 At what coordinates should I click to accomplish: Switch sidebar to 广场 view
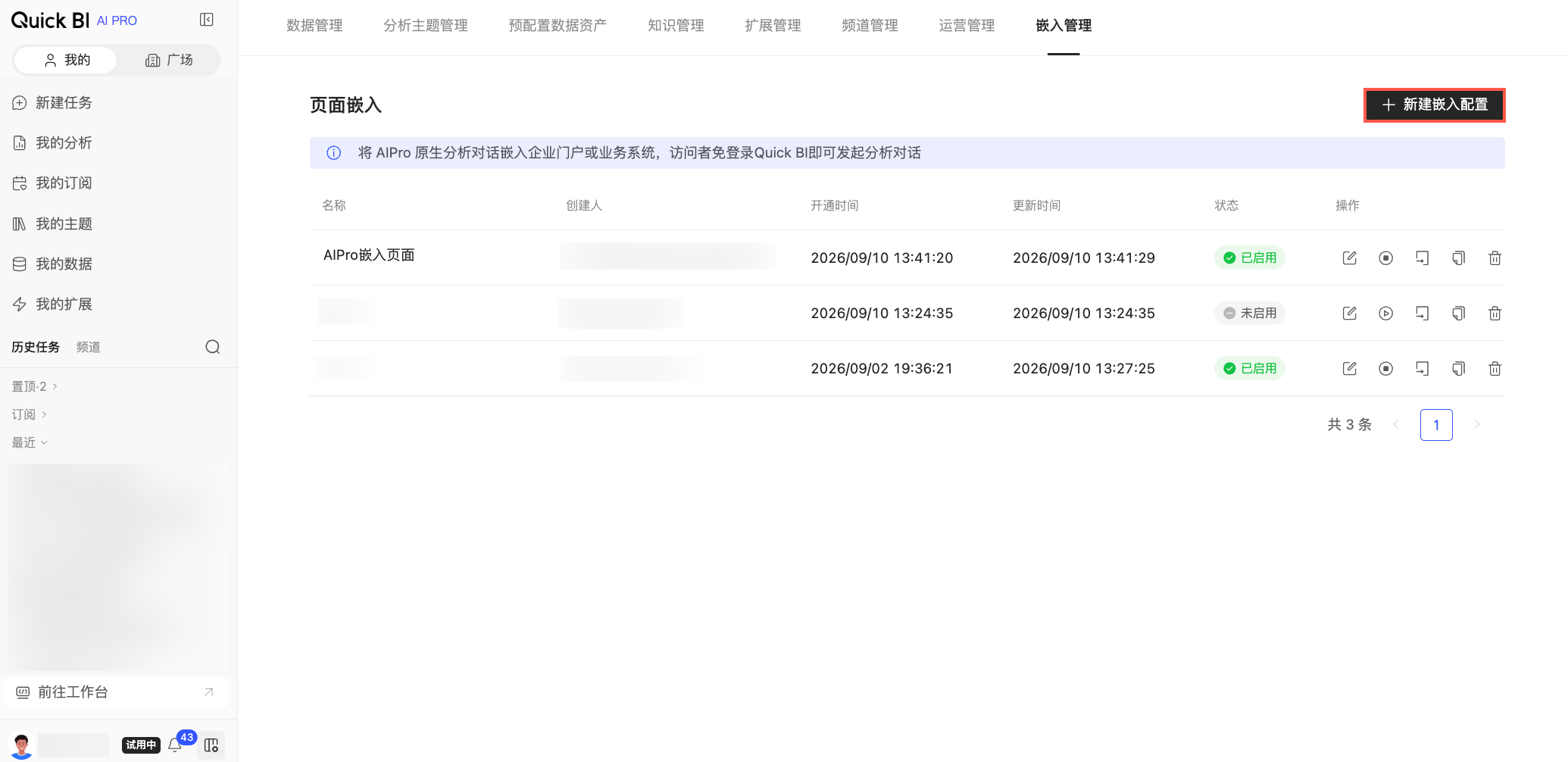pyautogui.click(x=169, y=60)
